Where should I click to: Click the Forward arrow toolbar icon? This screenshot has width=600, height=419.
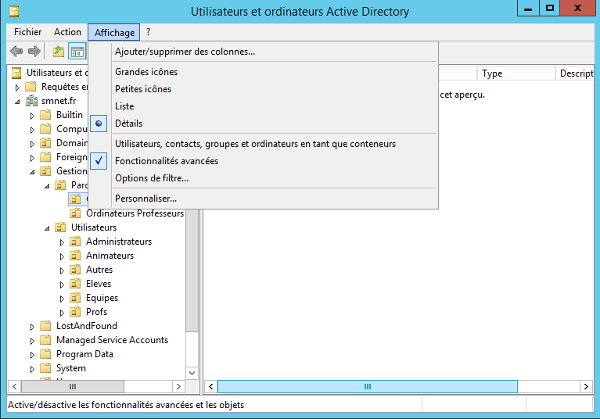34,51
